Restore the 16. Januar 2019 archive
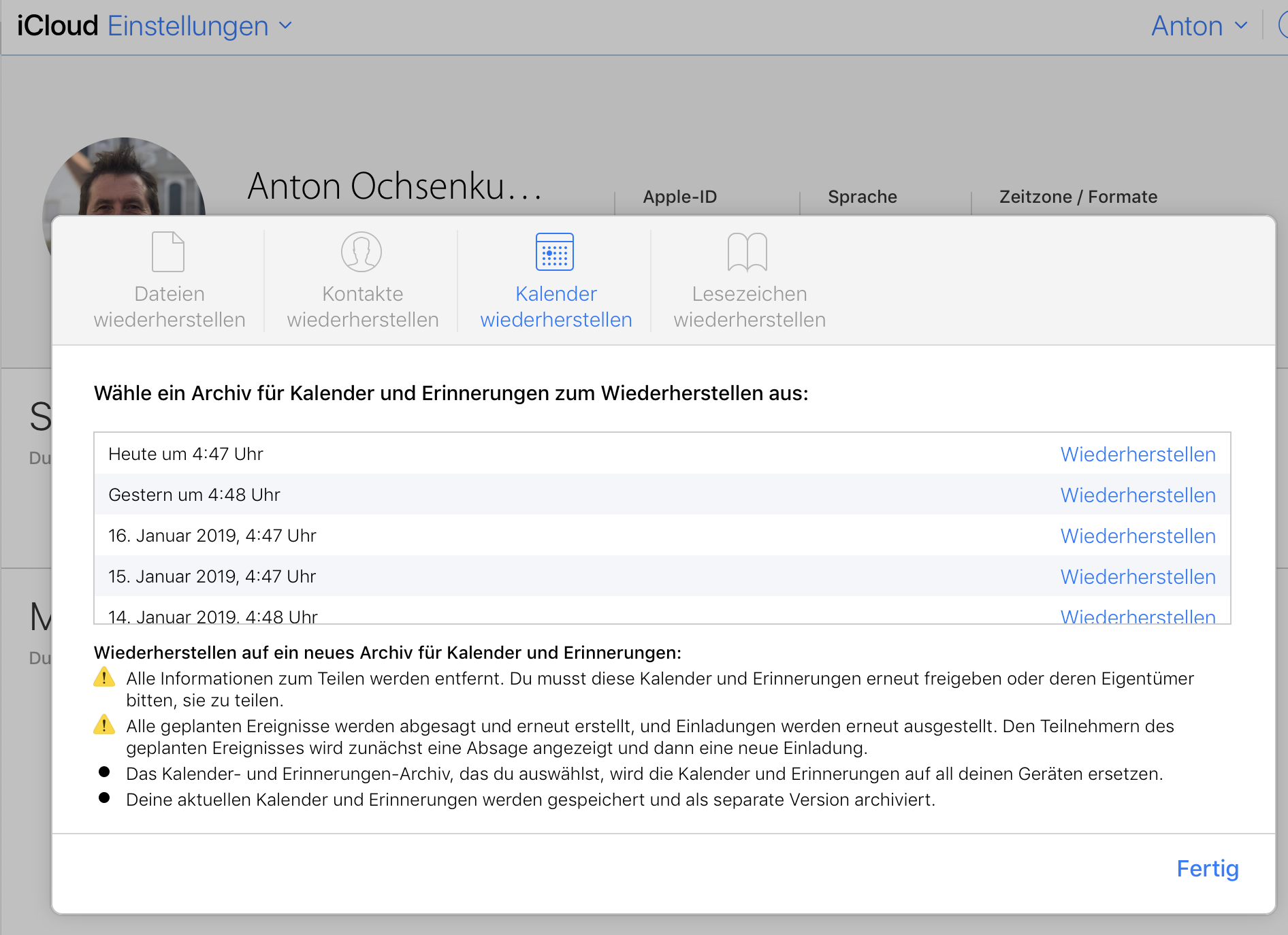 (1138, 536)
